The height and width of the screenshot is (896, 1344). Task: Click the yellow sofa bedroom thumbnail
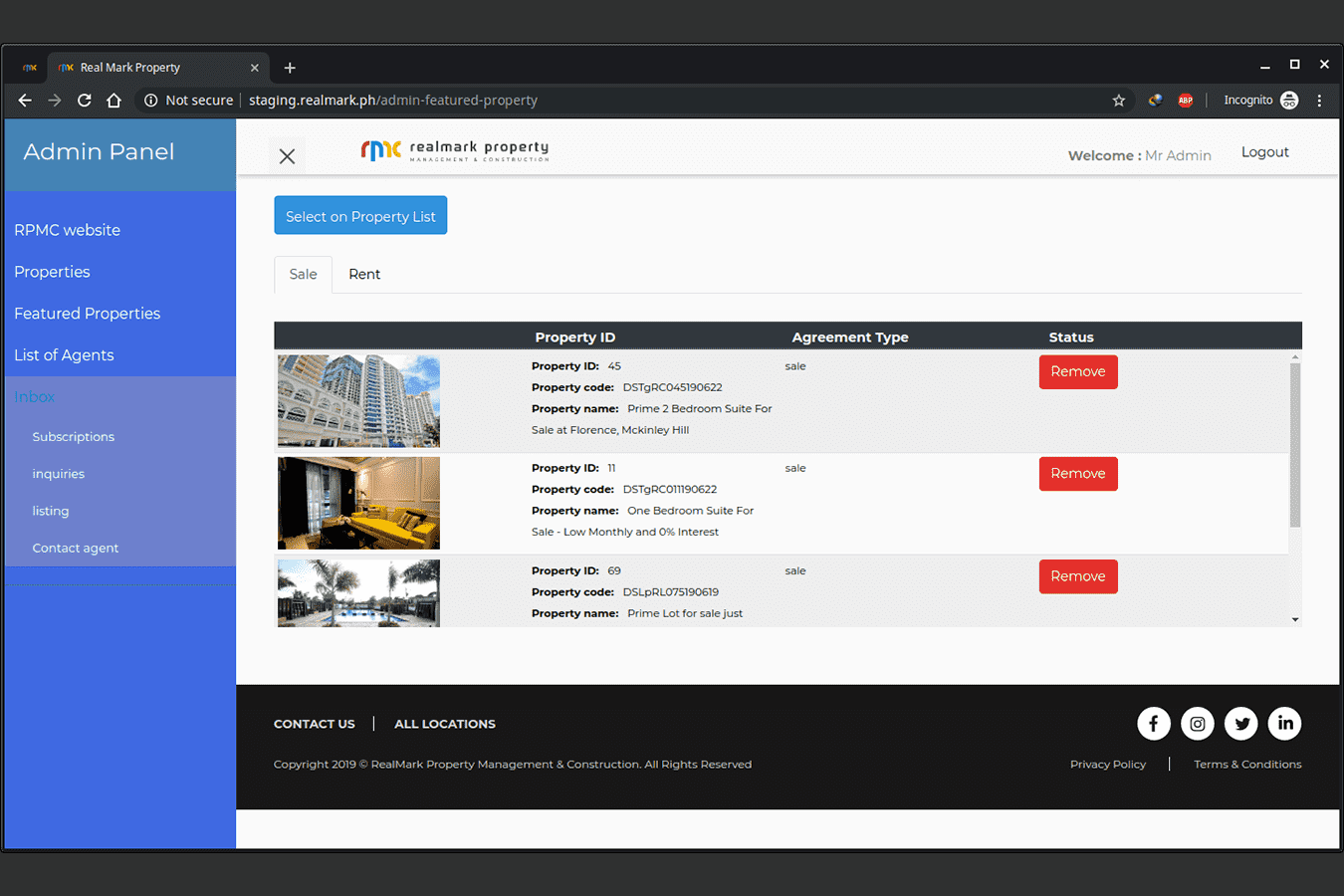pos(358,503)
